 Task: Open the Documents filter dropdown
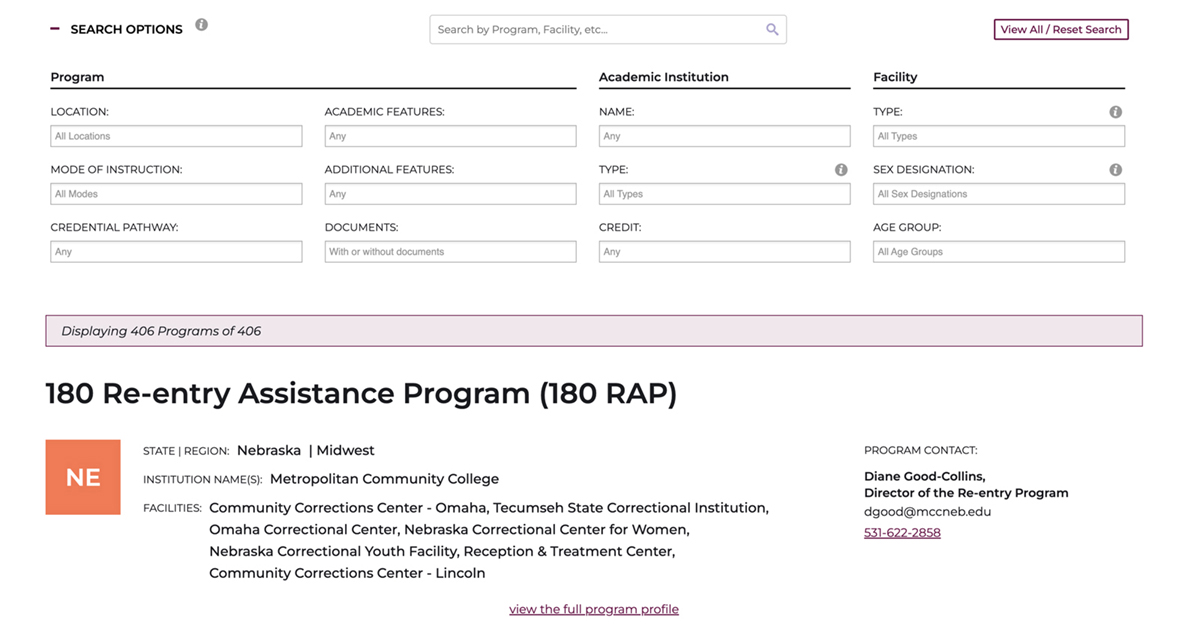[450, 252]
